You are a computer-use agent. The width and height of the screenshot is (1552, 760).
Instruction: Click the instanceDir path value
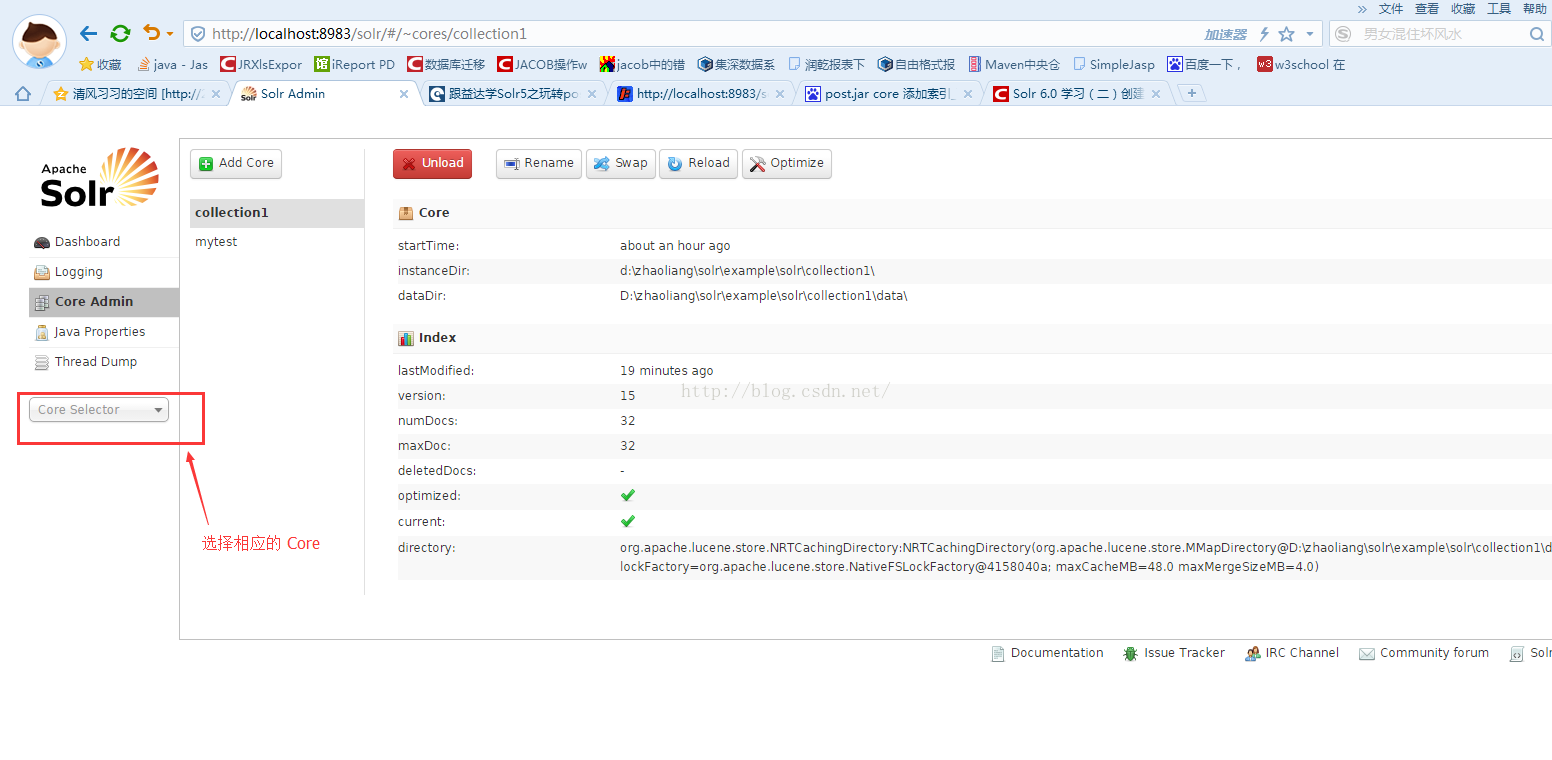pyautogui.click(x=747, y=271)
